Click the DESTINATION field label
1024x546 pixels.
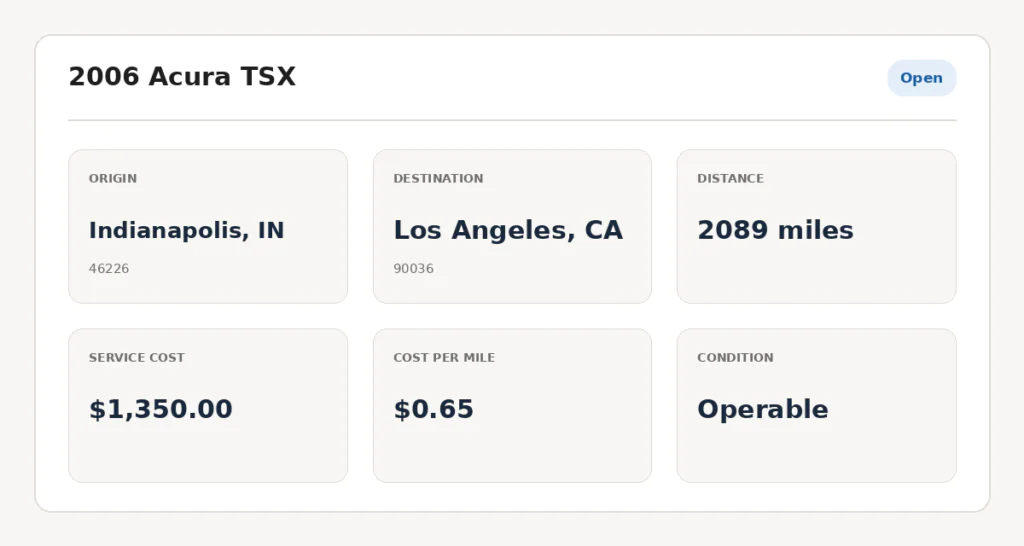pyautogui.click(x=438, y=178)
